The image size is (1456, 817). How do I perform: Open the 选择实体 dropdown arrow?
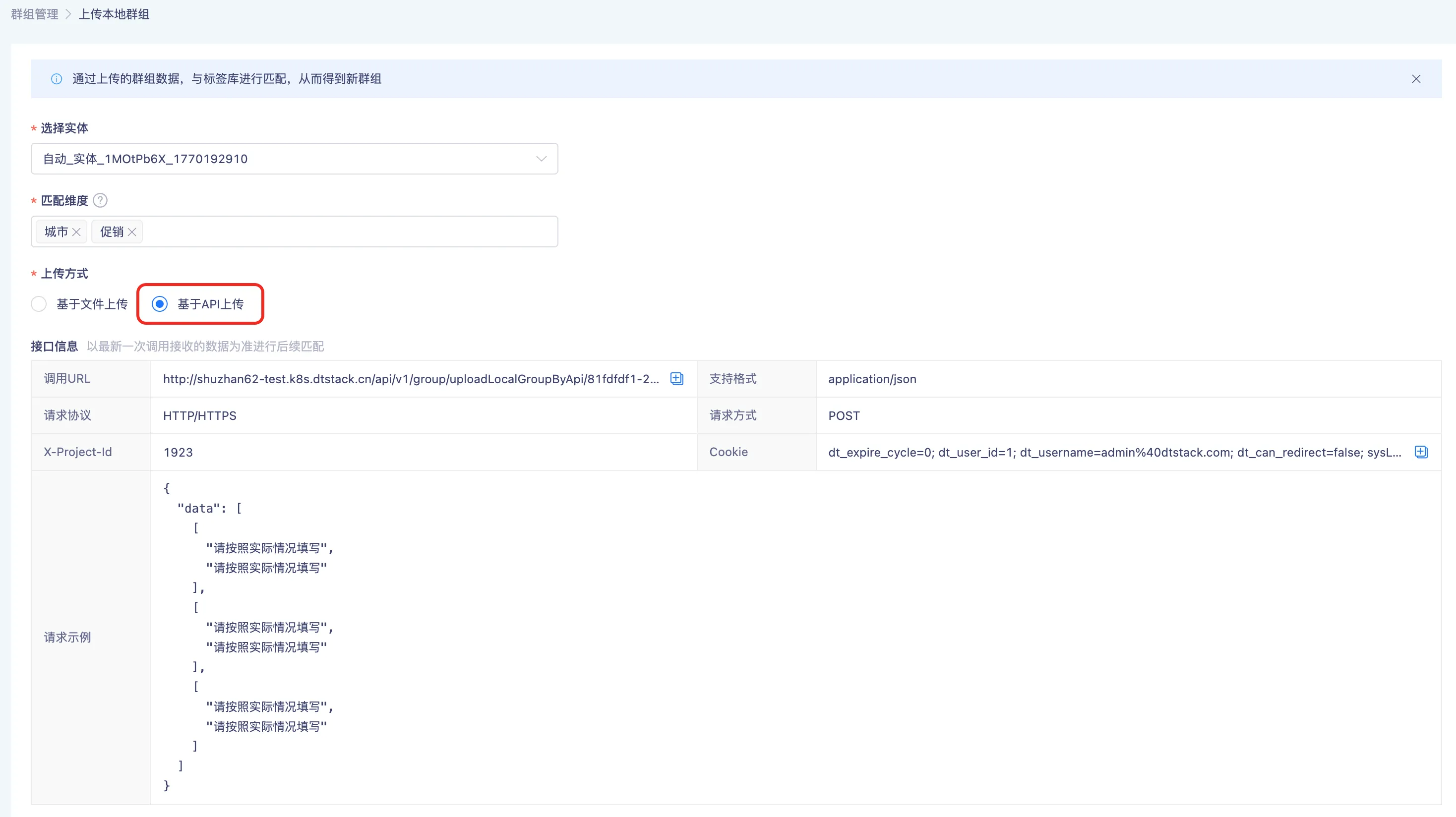541,159
